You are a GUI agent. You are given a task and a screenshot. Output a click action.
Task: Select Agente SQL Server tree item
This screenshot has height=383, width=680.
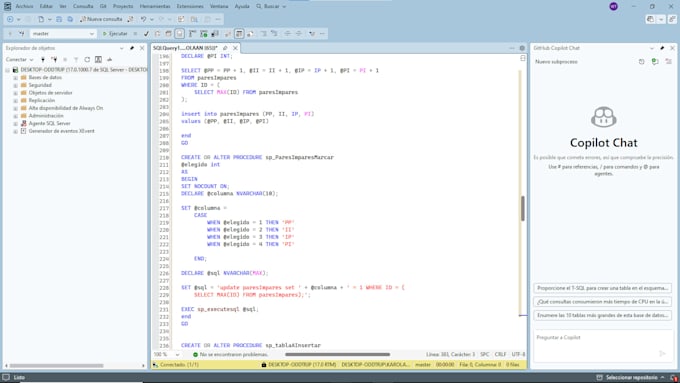point(49,123)
